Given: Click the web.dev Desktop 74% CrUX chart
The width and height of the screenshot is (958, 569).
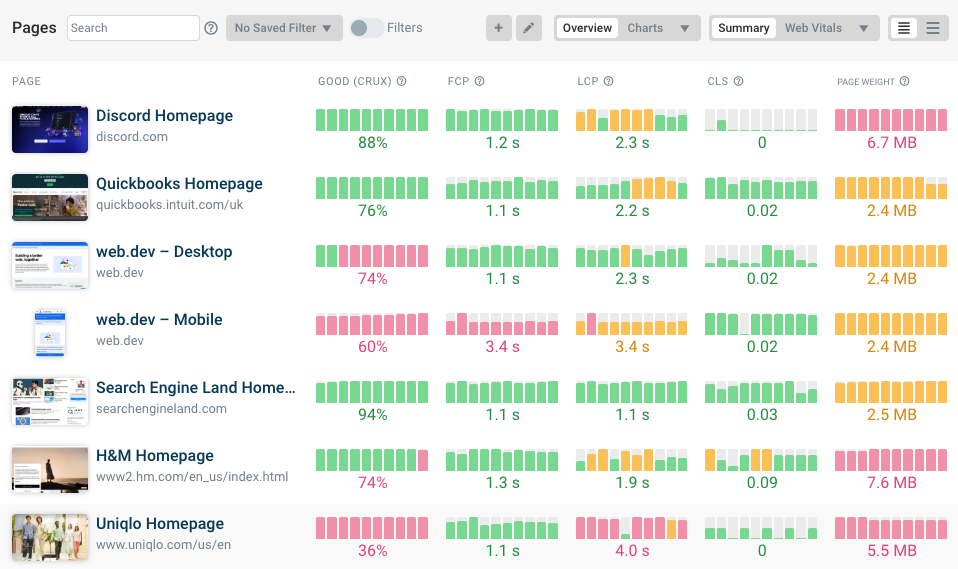Looking at the screenshot, I should 372,256.
